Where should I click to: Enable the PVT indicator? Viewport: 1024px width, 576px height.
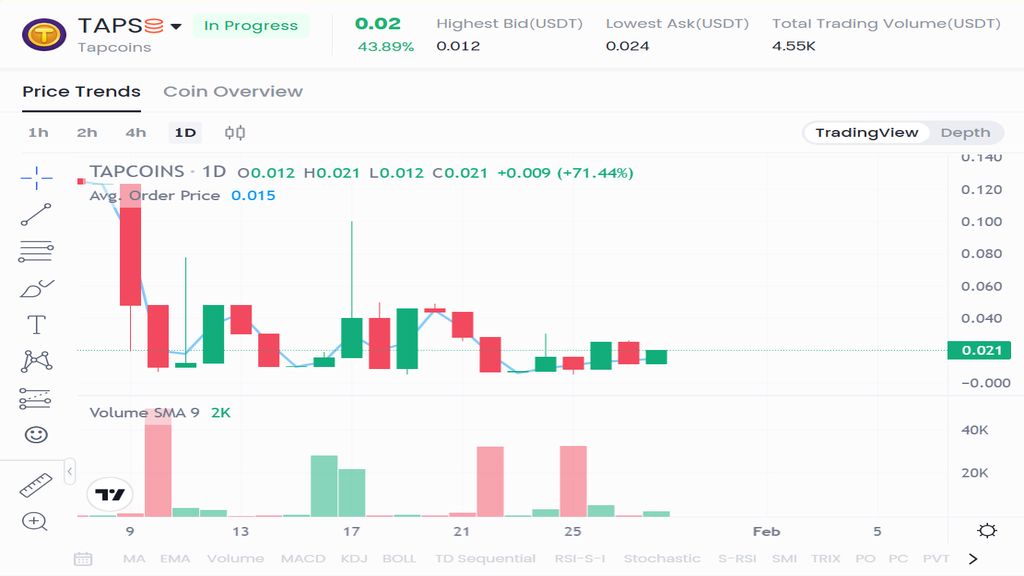pos(936,559)
